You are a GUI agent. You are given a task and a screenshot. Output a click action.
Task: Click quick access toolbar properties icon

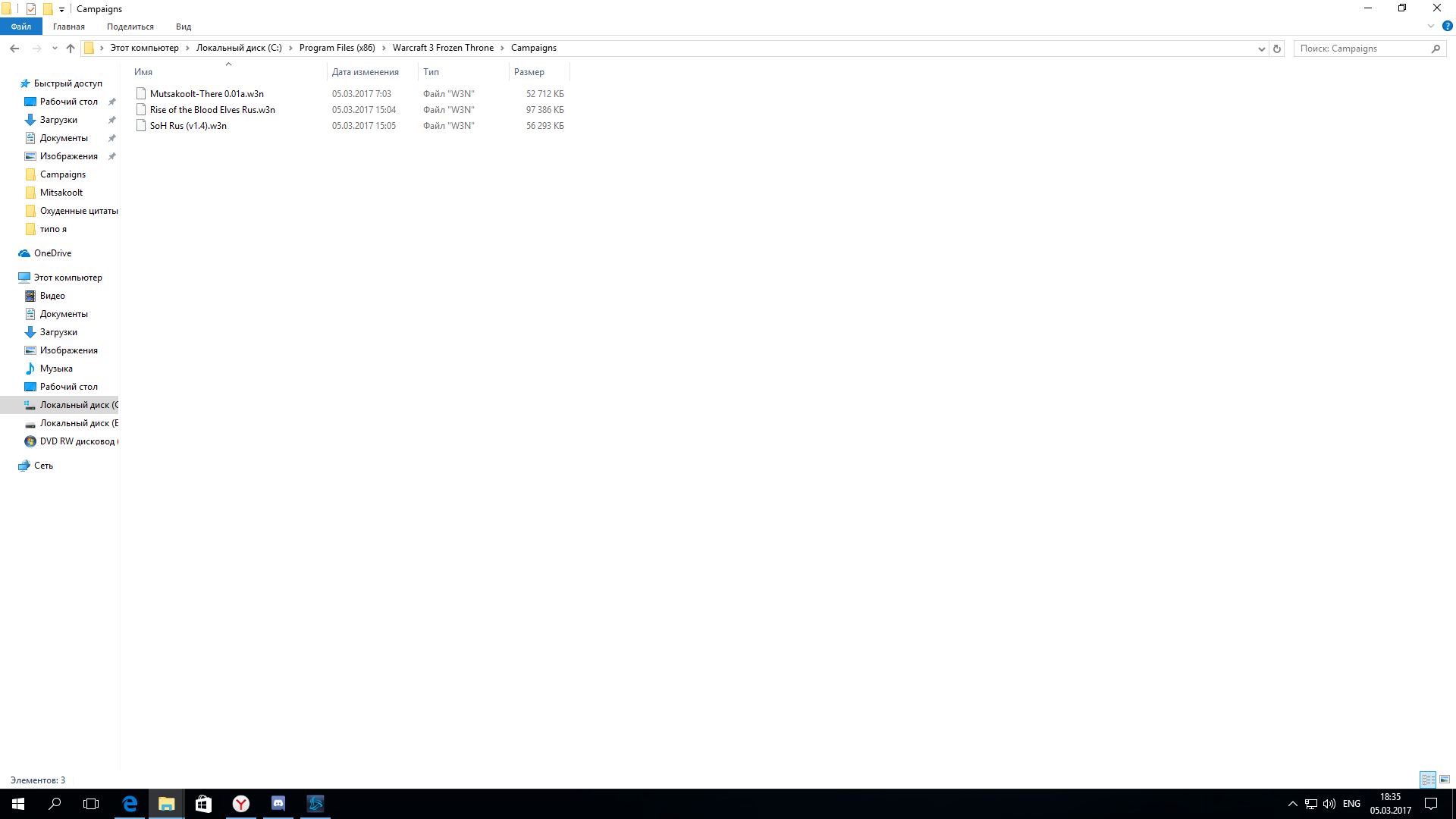click(31, 9)
